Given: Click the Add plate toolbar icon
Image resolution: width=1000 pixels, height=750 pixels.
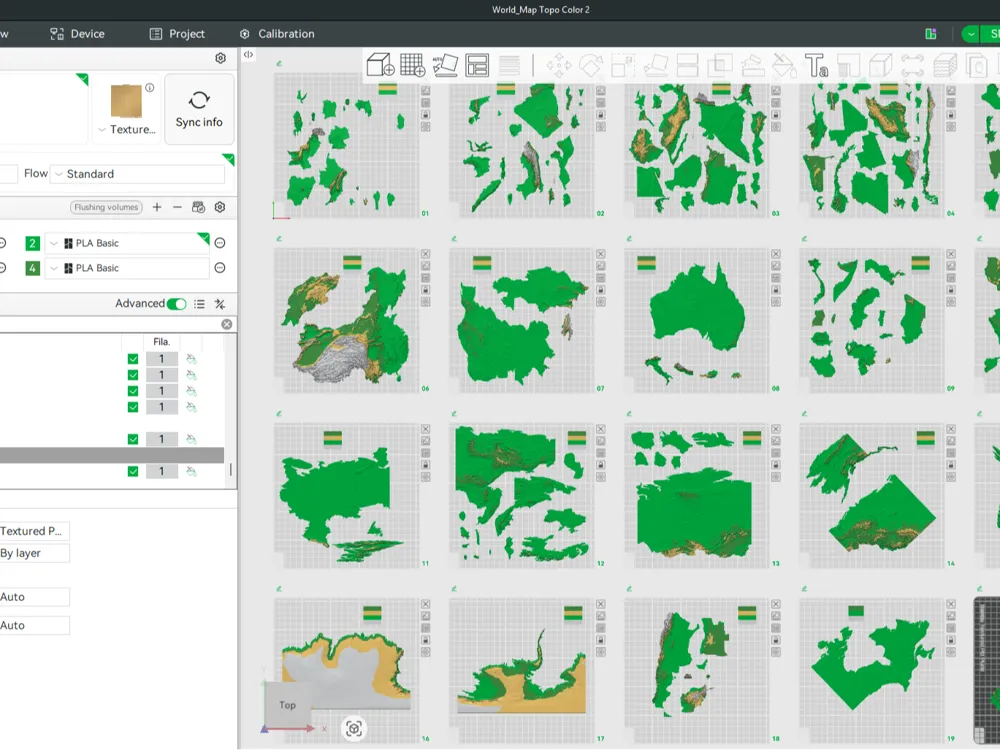Looking at the screenshot, I should [x=413, y=65].
